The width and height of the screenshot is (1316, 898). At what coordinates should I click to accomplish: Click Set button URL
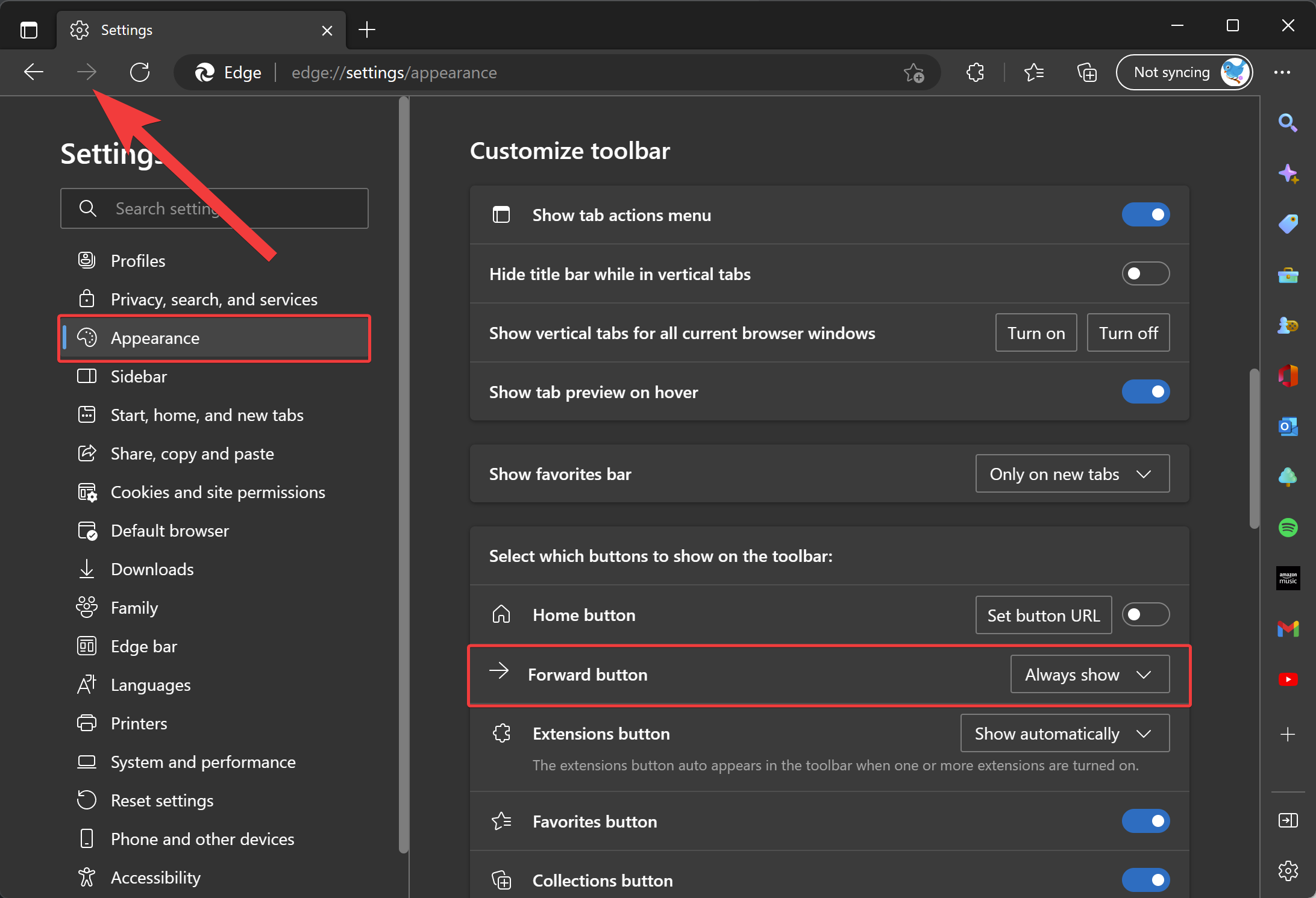click(1044, 615)
